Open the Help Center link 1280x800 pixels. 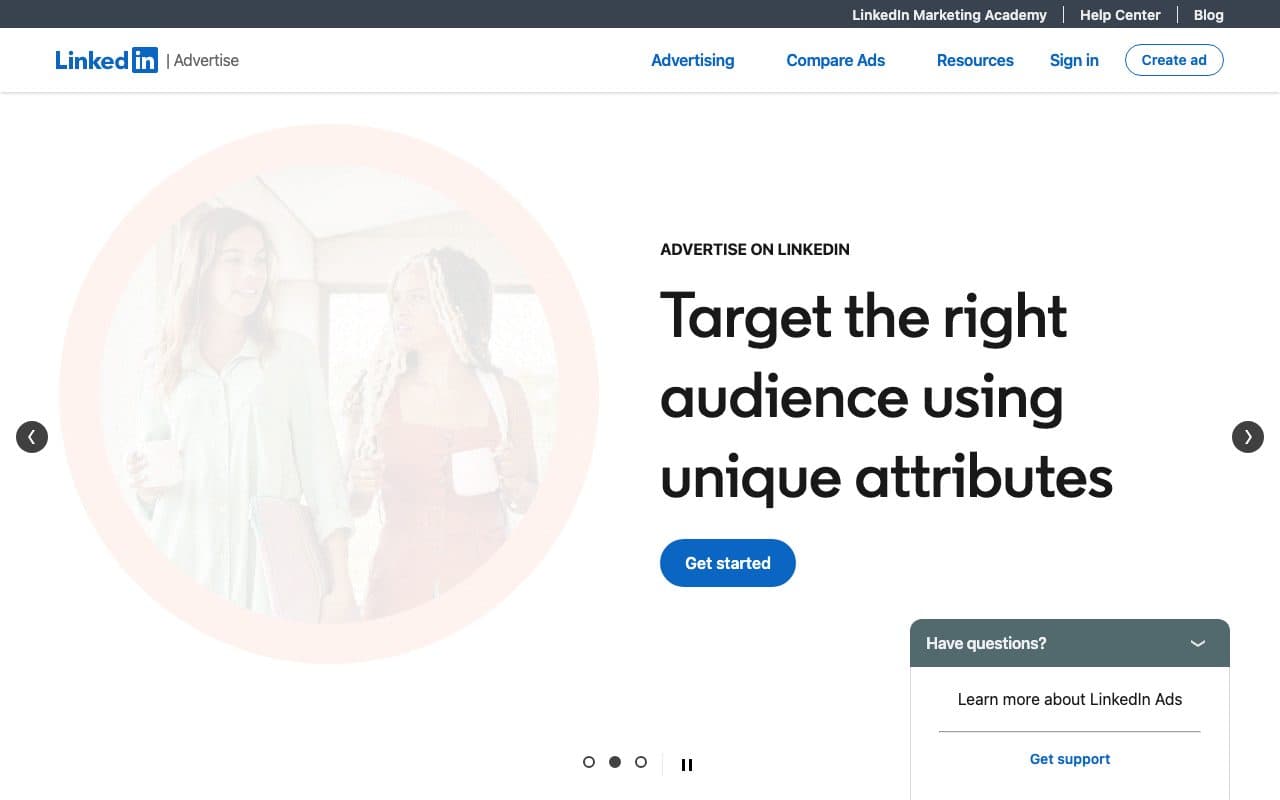pos(1120,15)
